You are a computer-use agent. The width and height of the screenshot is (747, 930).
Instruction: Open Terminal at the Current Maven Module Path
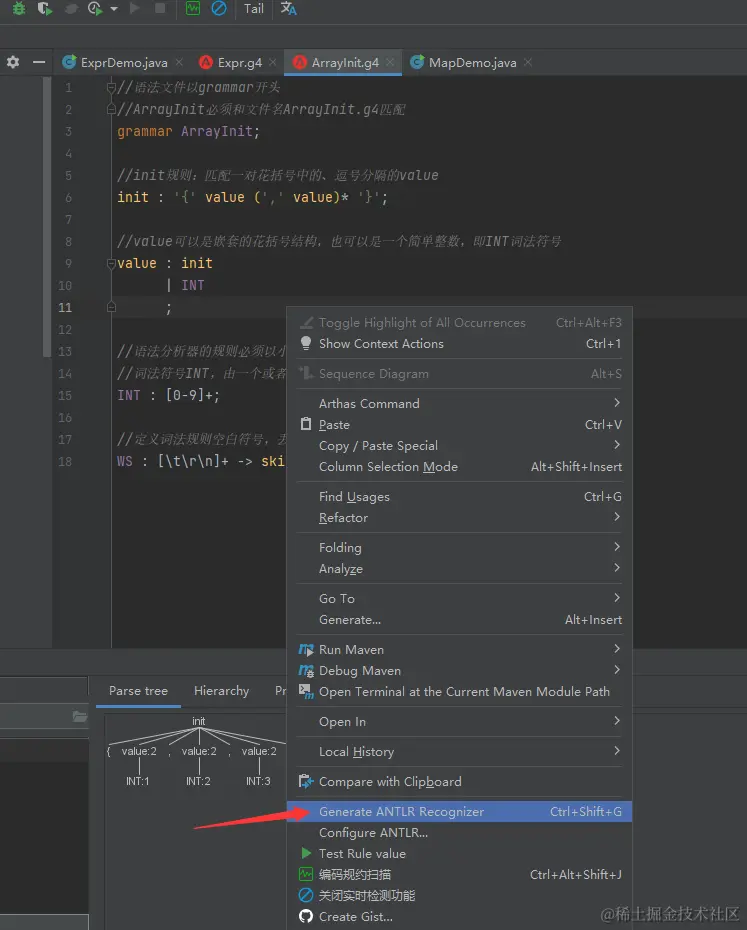(x=459, y=692)
